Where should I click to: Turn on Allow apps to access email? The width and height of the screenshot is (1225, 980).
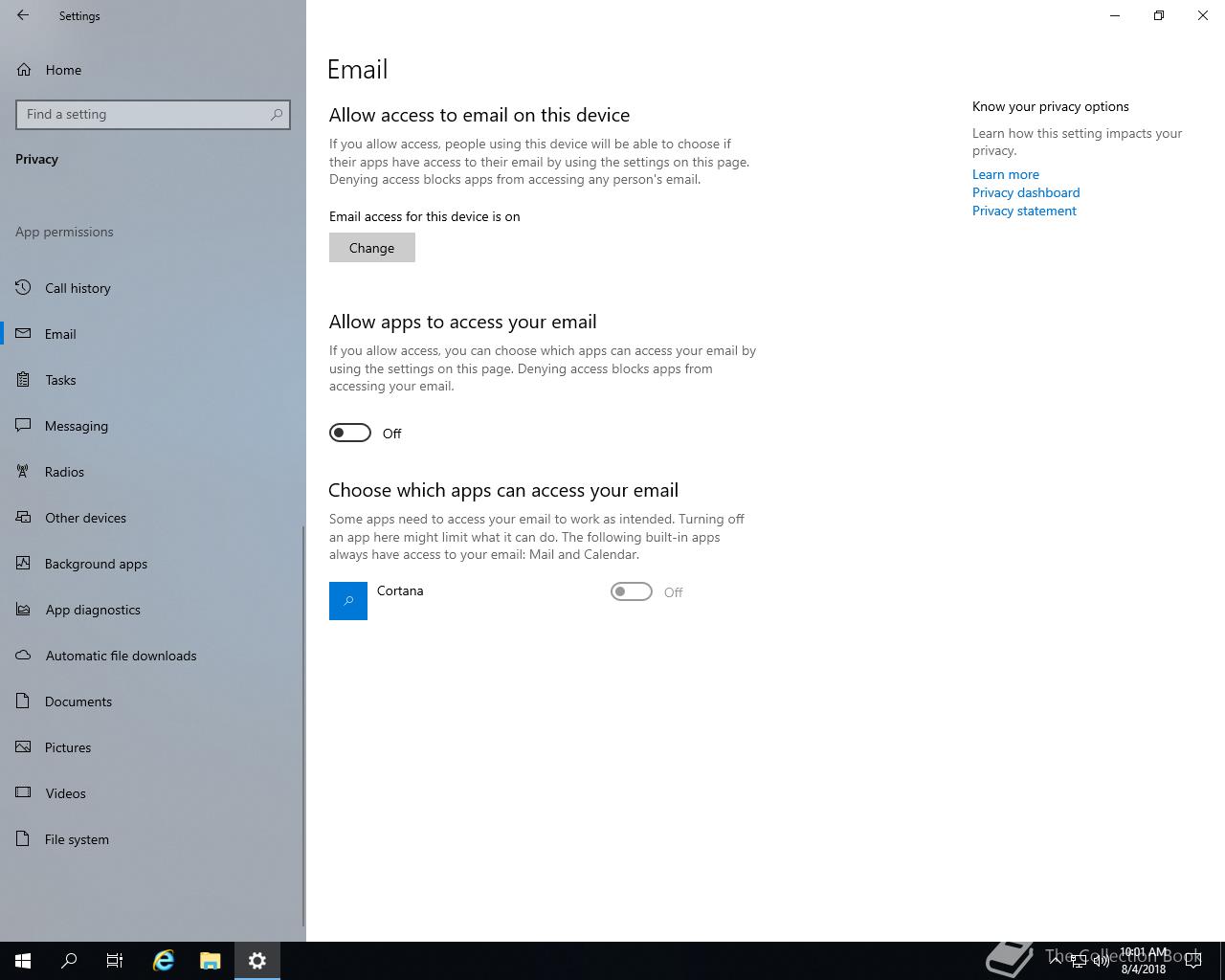point(350,433)
